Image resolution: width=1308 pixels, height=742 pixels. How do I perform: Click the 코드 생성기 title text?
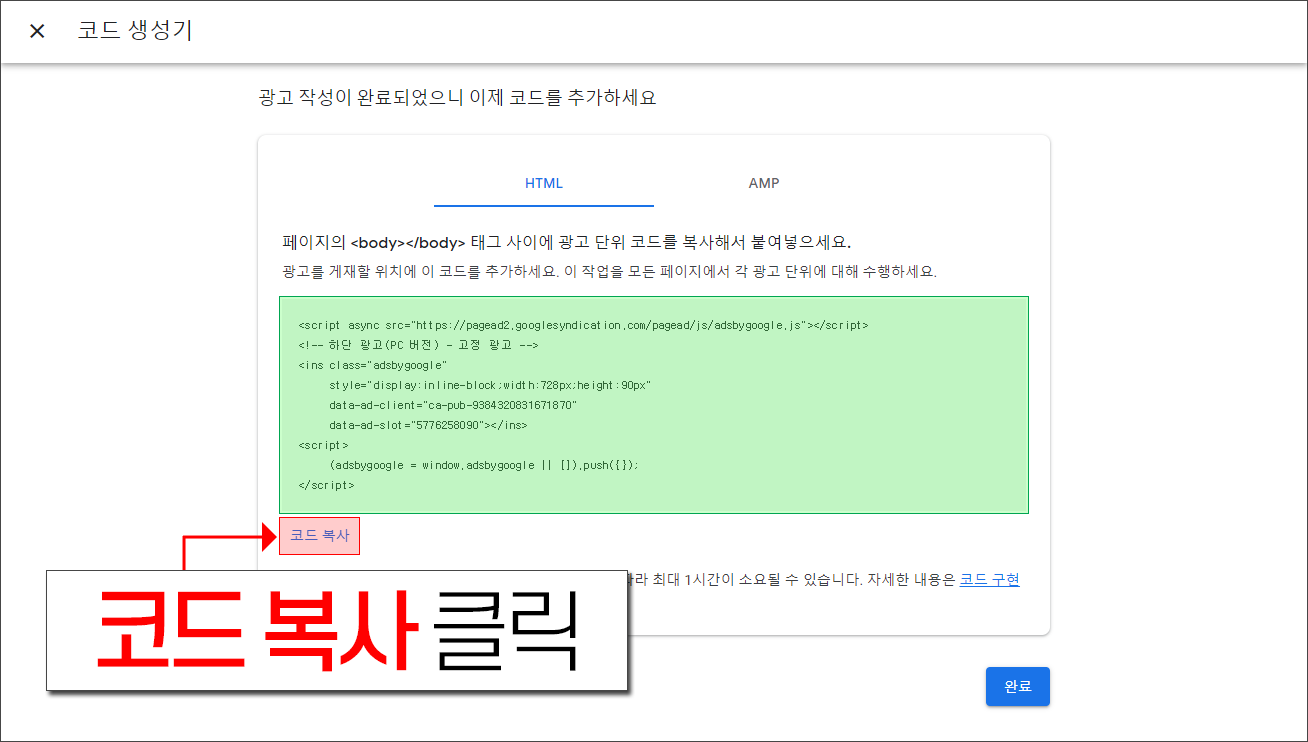(135, 31)
